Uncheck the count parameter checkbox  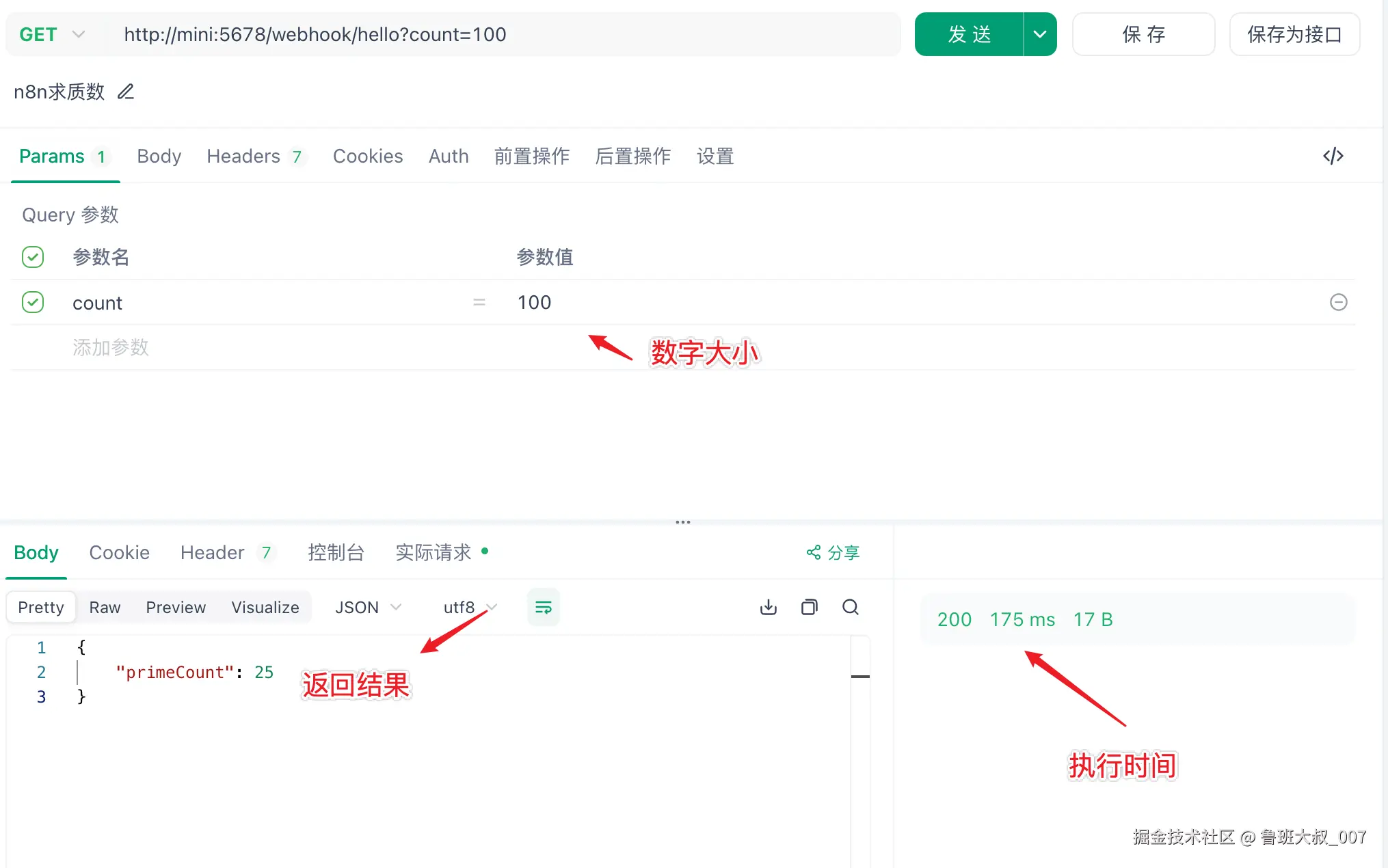click(x=33, y=302)
